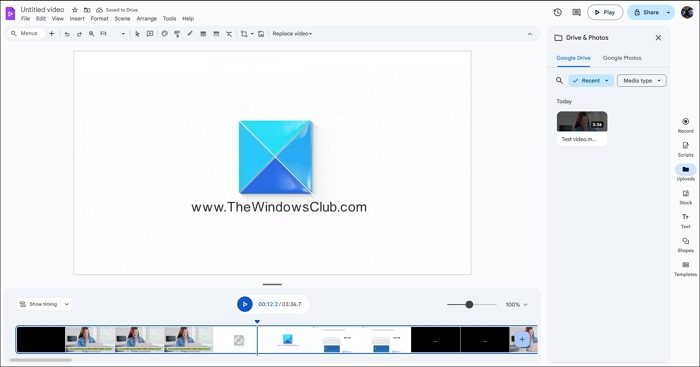
Task: Open the Help menu
Action: 188,19
